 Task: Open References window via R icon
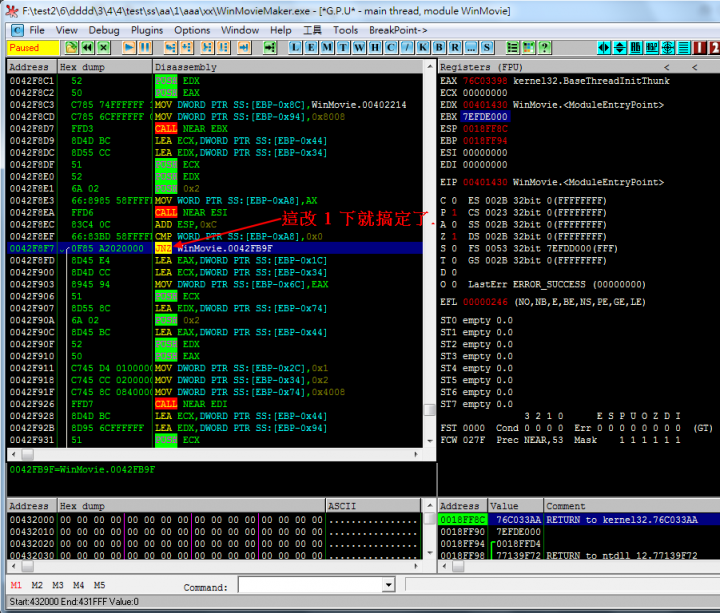[x=455, y=47]
